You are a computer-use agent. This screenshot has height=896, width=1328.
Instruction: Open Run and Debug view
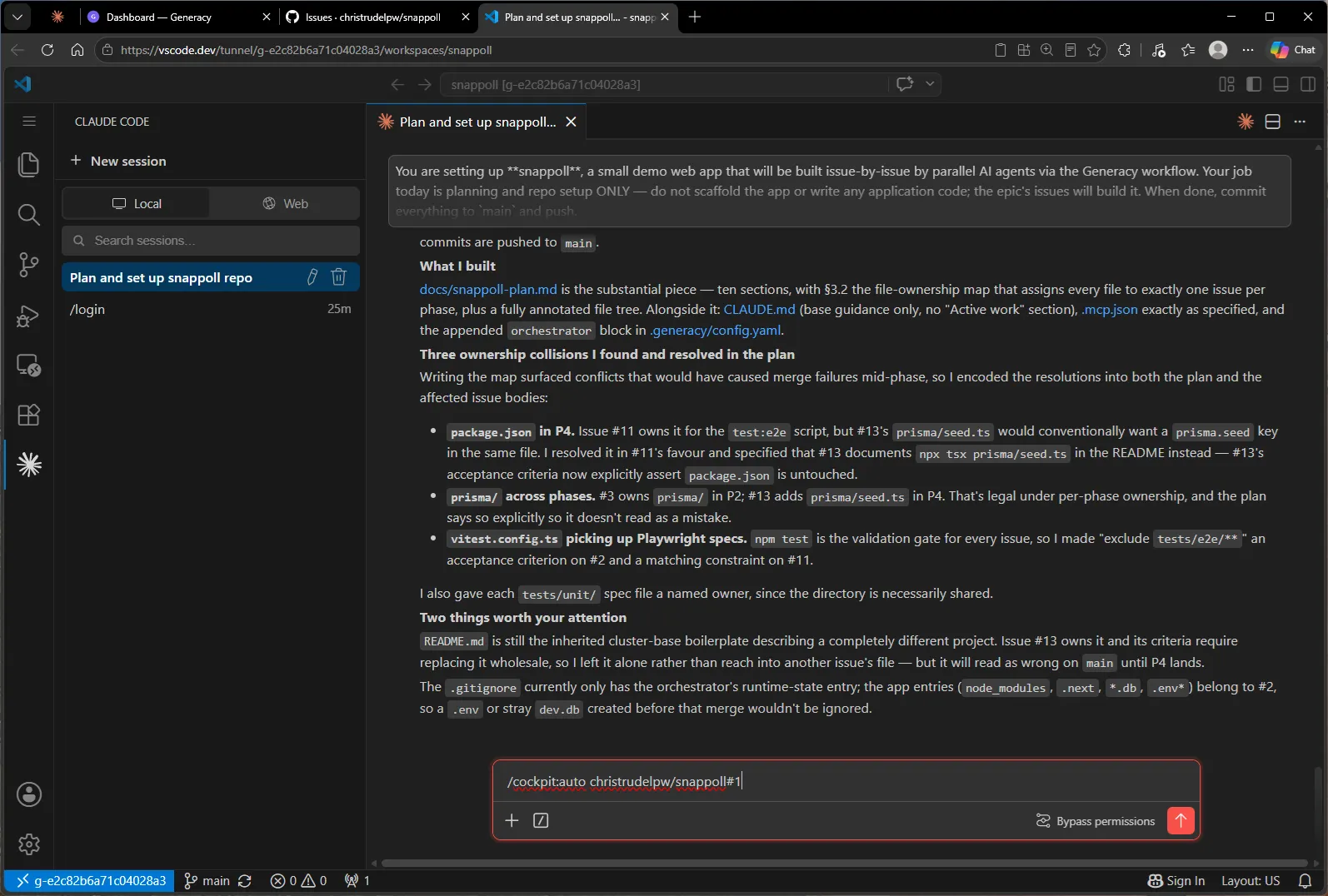tap(28, 316)
